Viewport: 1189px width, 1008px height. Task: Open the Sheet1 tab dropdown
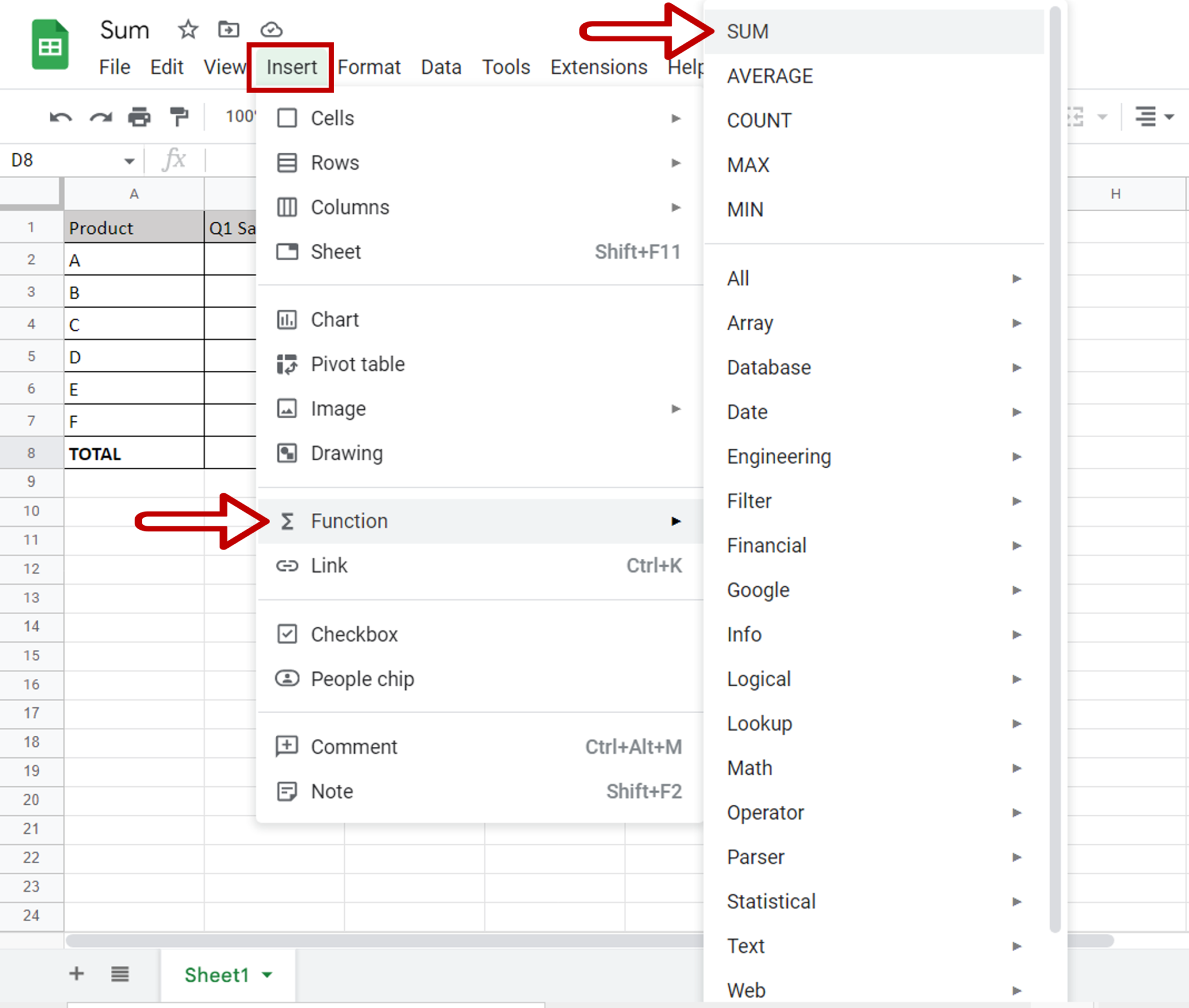pos(268,976)
